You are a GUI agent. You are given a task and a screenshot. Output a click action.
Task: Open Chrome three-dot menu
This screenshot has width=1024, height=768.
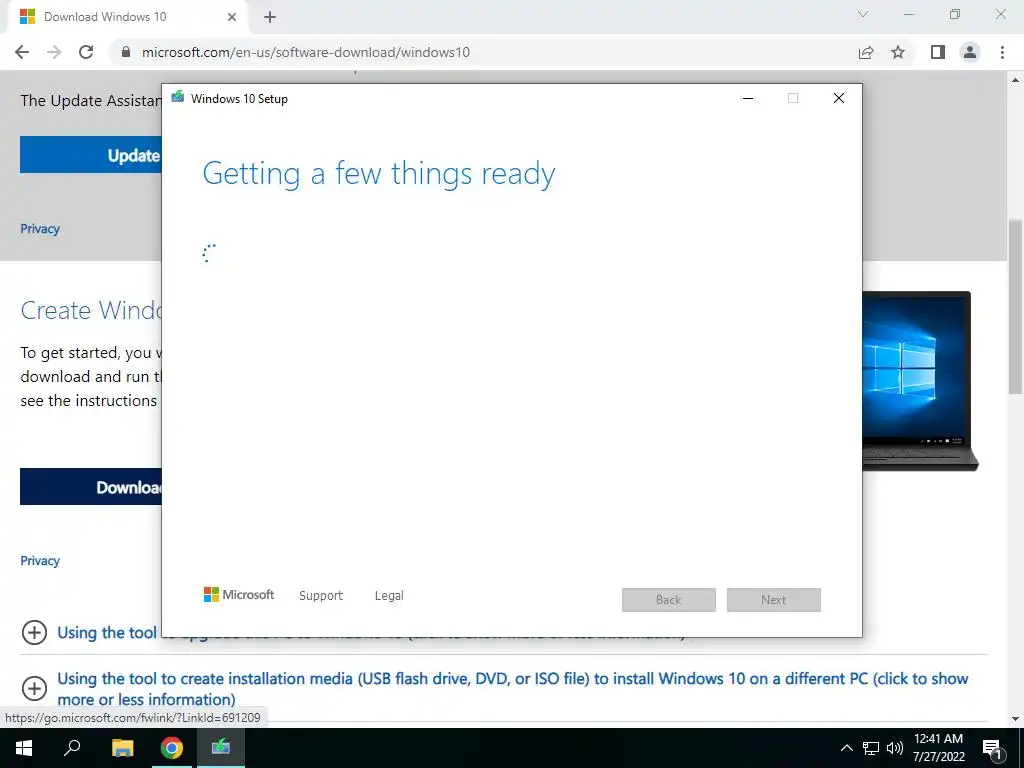1002,52
